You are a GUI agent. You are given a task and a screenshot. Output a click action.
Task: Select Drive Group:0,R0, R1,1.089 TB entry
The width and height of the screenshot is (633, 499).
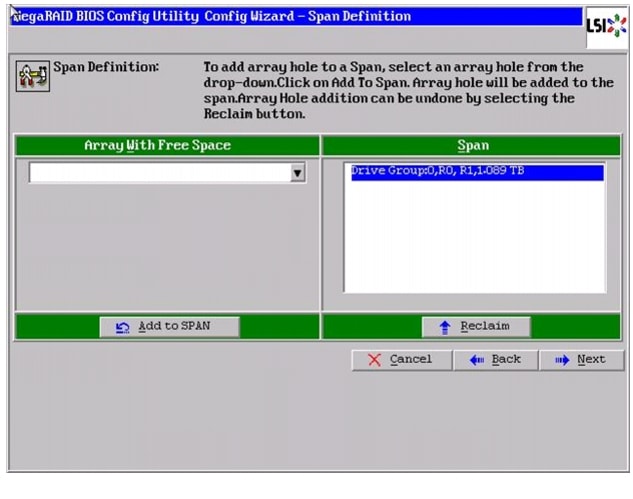click(x=477, y=172)
